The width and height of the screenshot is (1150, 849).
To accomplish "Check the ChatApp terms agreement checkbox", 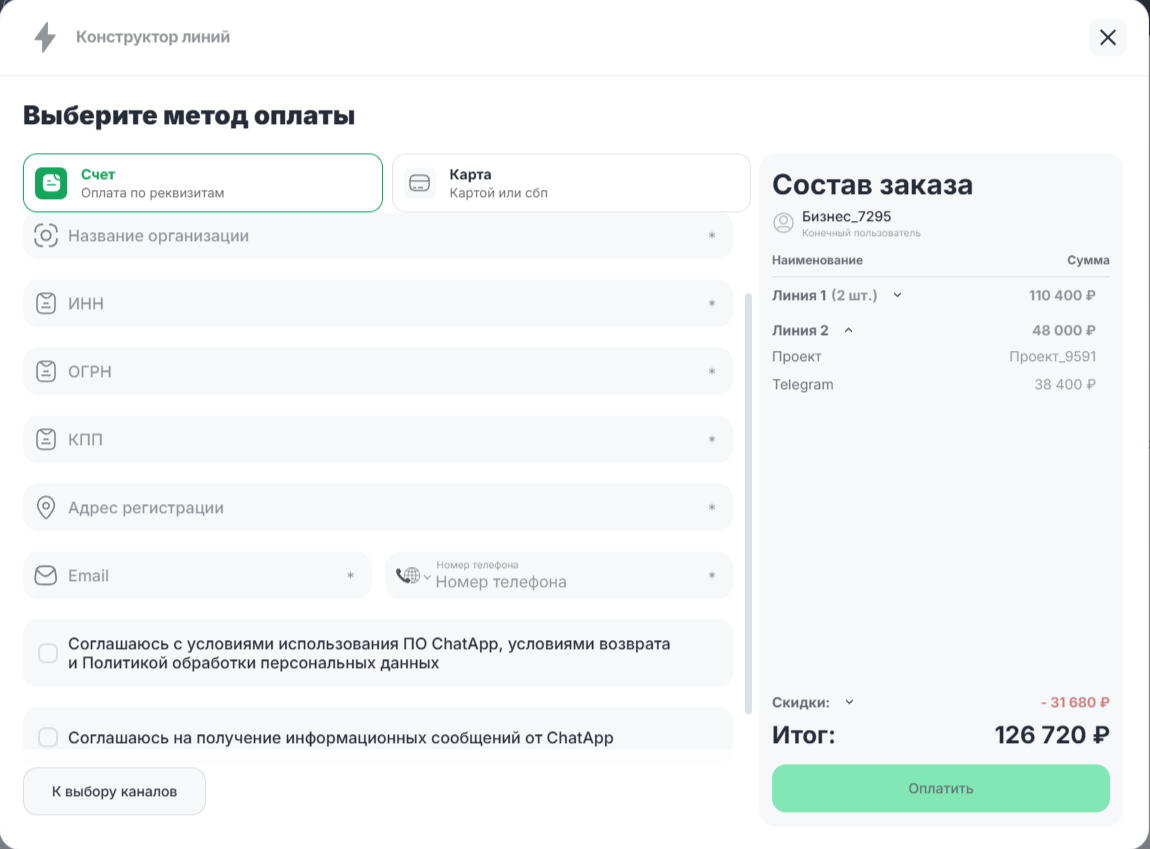I will click(48, 654).
